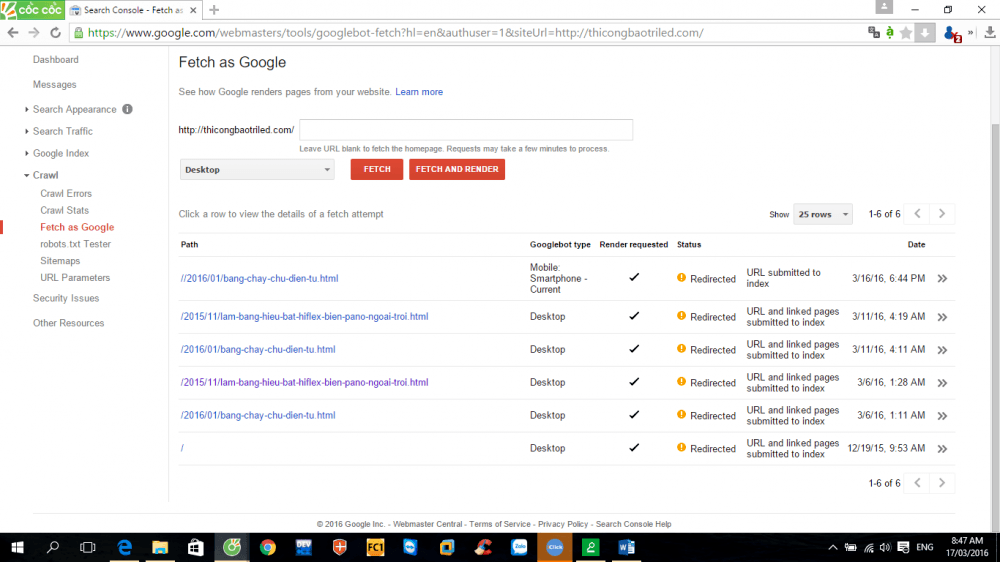Open details arrow for 3/6/16 1:28 AM row

click(942, 383)
